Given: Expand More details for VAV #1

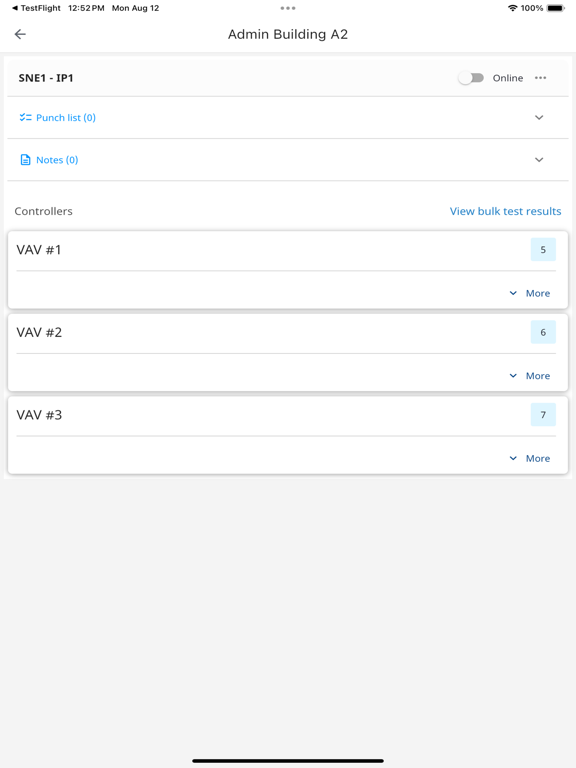Looking at the screenshot, I should [x=530, y=293].
